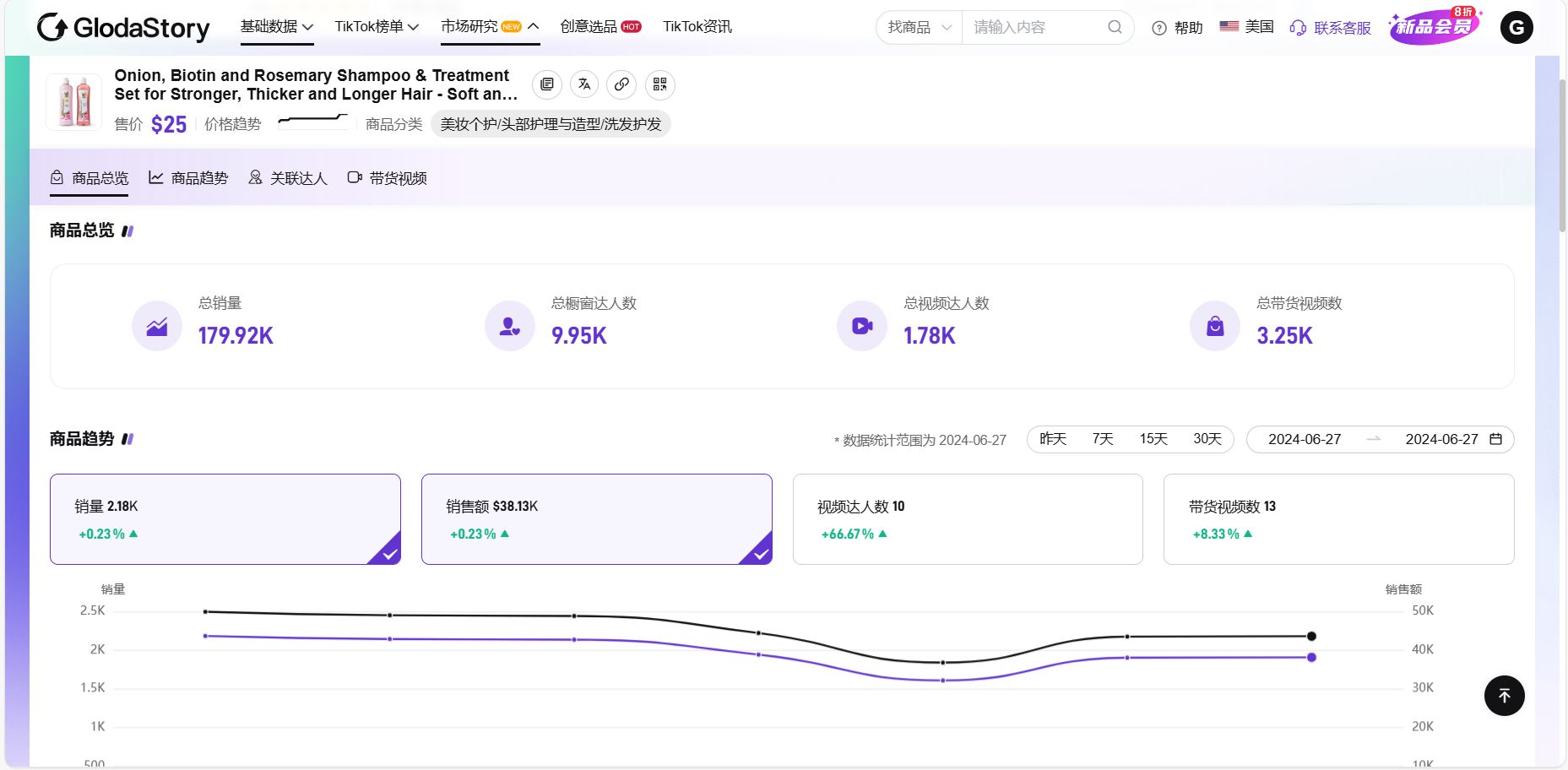This screenshot has width=1568, height=770.
Task: Expand the 基础数据 menu
Action: tap(277, 27)
